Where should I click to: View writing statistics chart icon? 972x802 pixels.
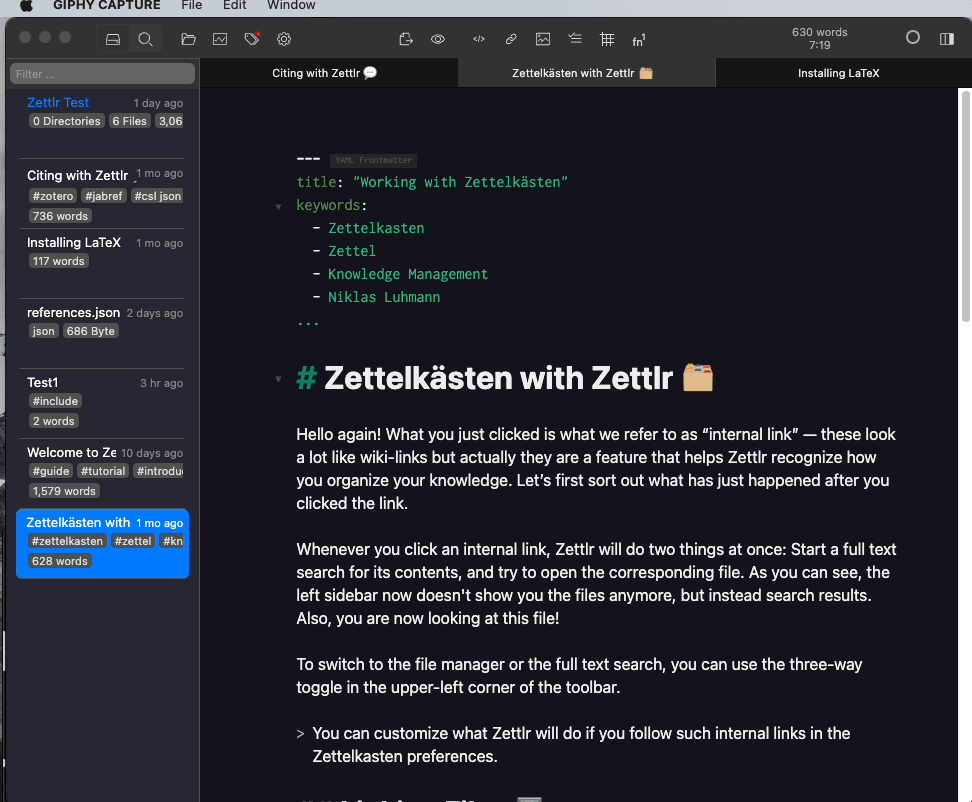point(220,39)
